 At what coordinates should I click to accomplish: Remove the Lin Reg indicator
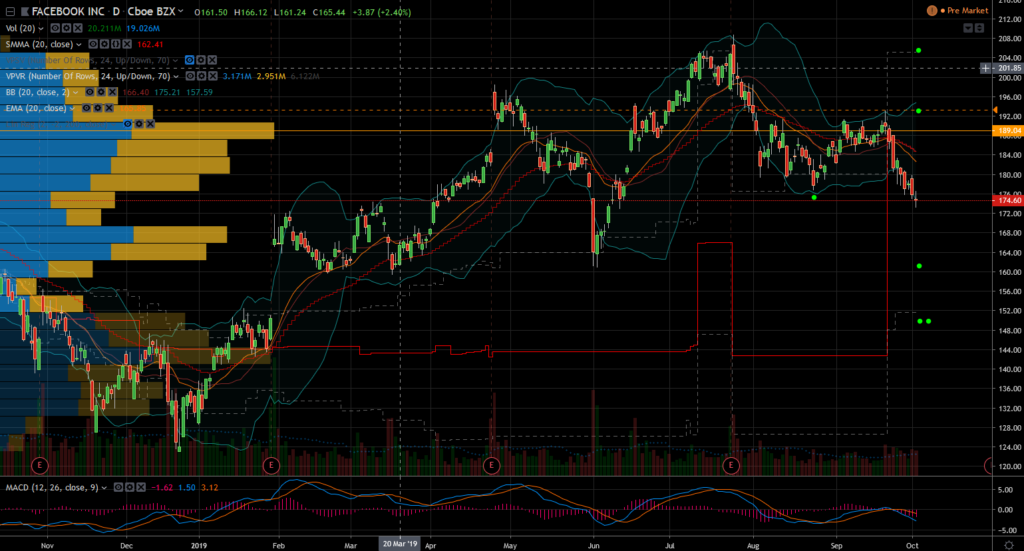150,123
